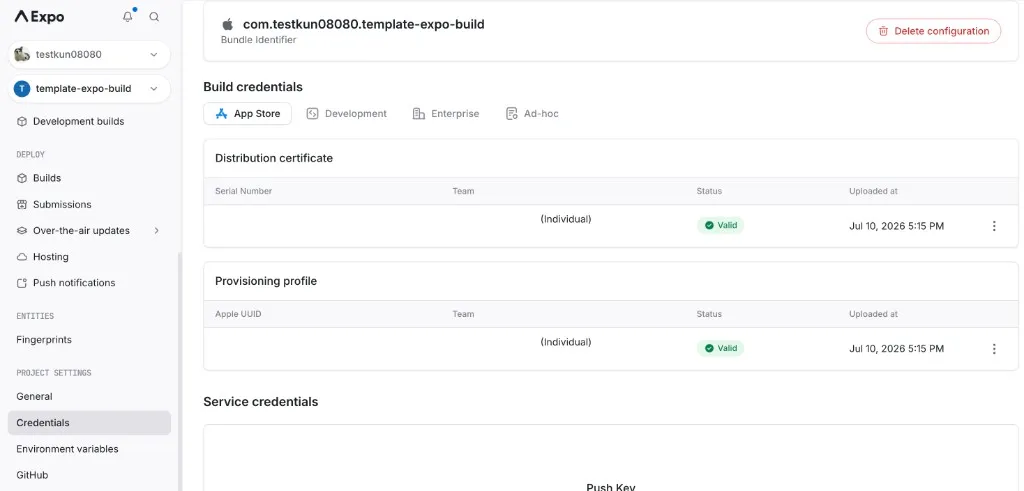
Task: Click the Serial Number column header
Action: pos(244,191)
